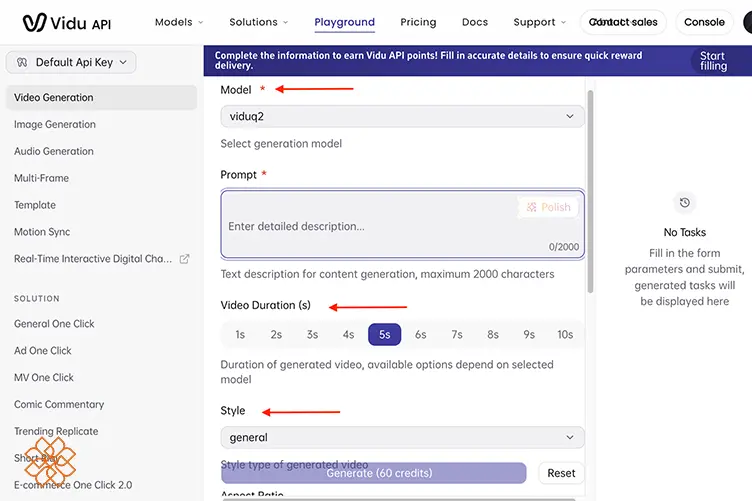
Task: Click the API key icon beside Default Api Key
Action: [22, 62]
